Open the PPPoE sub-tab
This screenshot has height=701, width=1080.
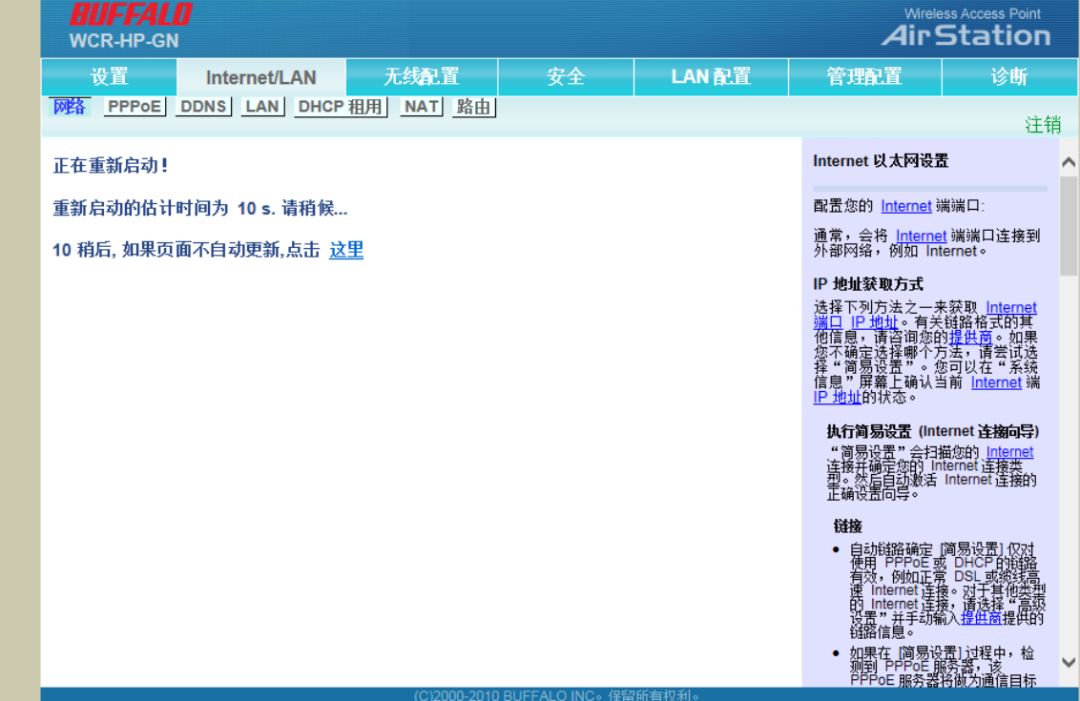coord(134,107)
